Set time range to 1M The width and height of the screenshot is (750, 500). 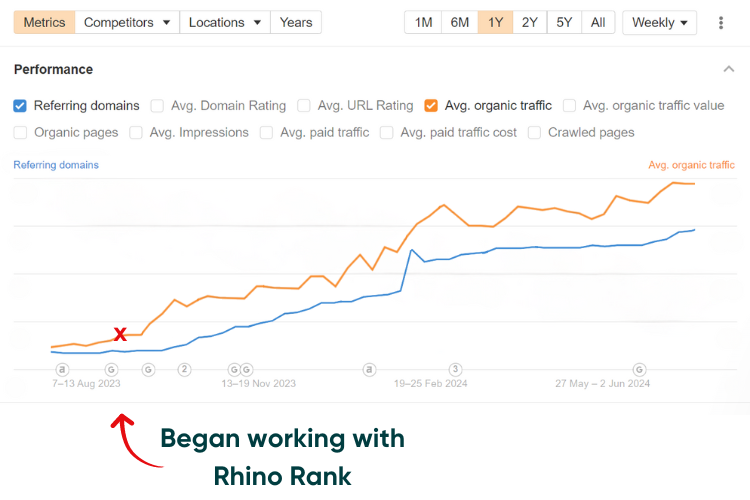tap(423, 22)
